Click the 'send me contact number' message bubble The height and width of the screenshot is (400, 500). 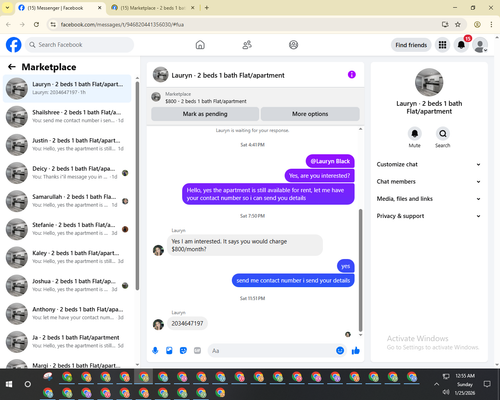293,281
